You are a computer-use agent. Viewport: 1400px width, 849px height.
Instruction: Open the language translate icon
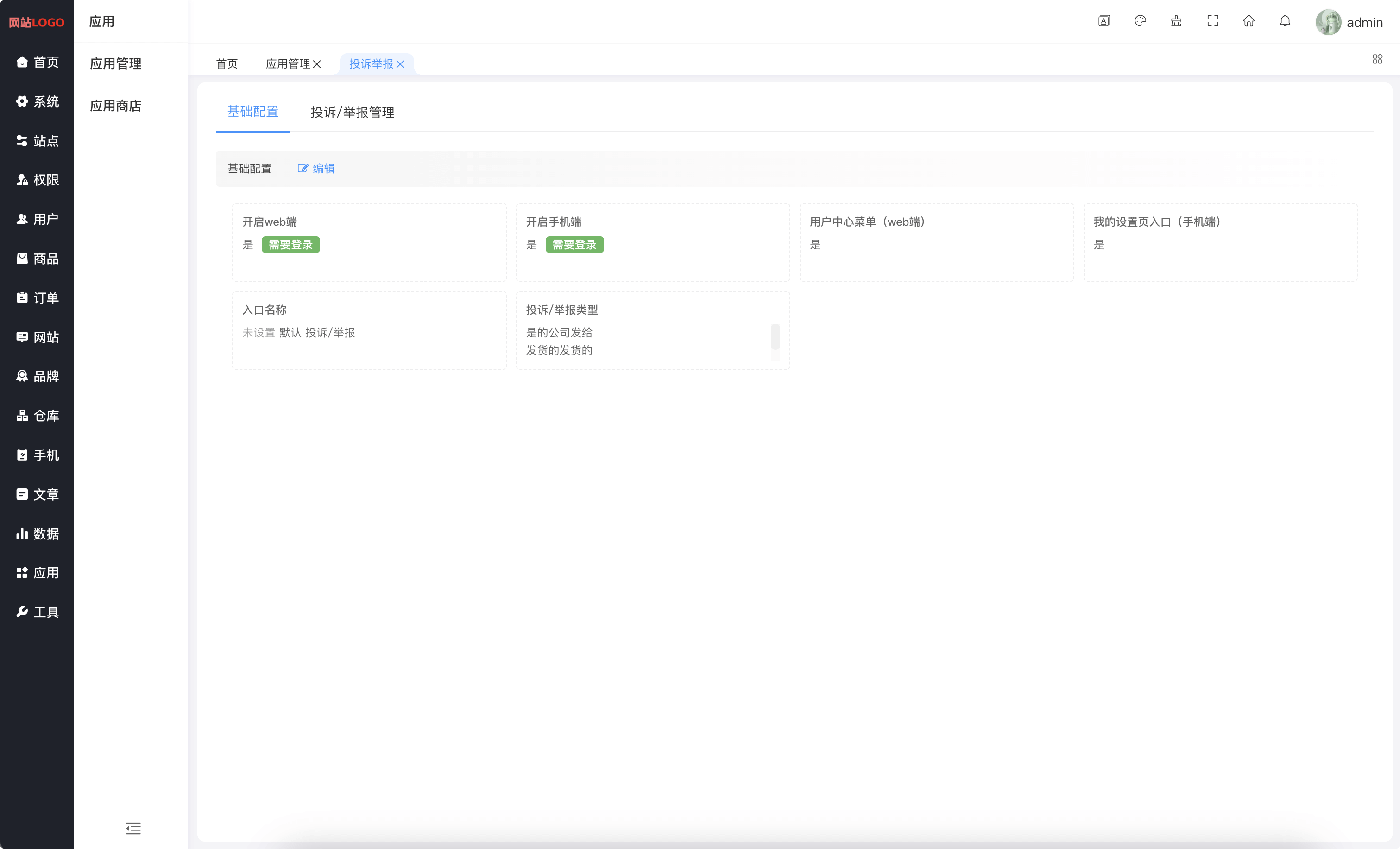[x=1104, y=21]
